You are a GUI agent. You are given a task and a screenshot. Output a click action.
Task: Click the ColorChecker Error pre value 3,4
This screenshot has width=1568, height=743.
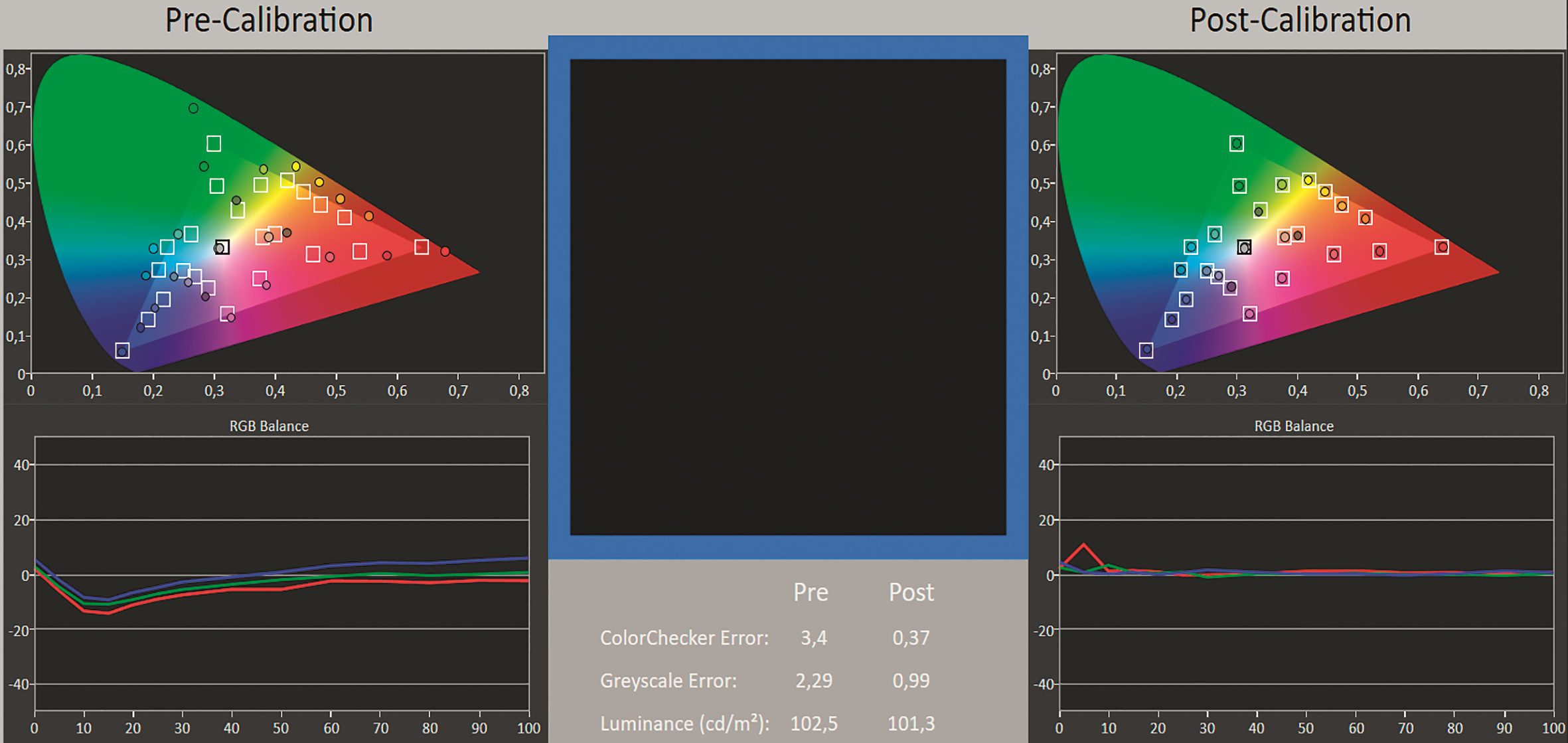pos(813,638)
